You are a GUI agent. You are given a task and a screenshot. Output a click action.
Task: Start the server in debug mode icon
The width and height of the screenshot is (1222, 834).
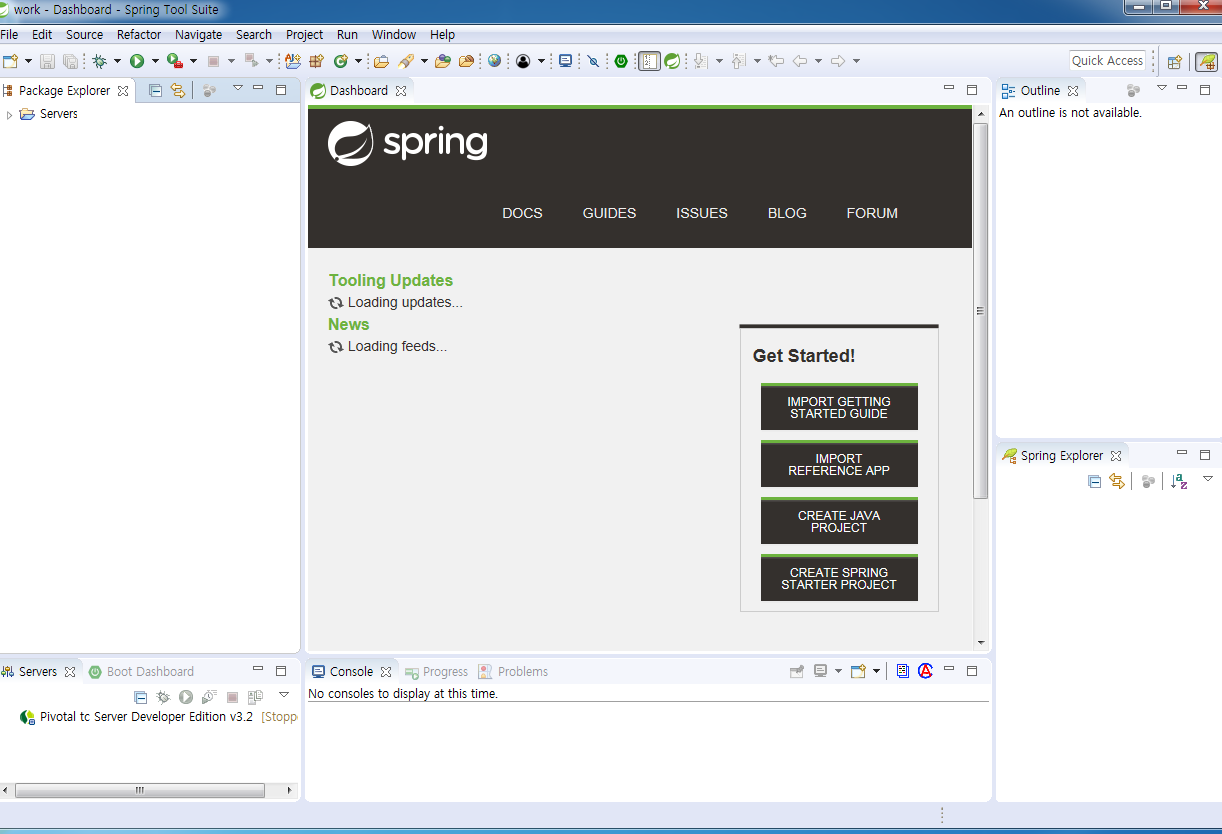pyautogui.click(x=164, y=697)
